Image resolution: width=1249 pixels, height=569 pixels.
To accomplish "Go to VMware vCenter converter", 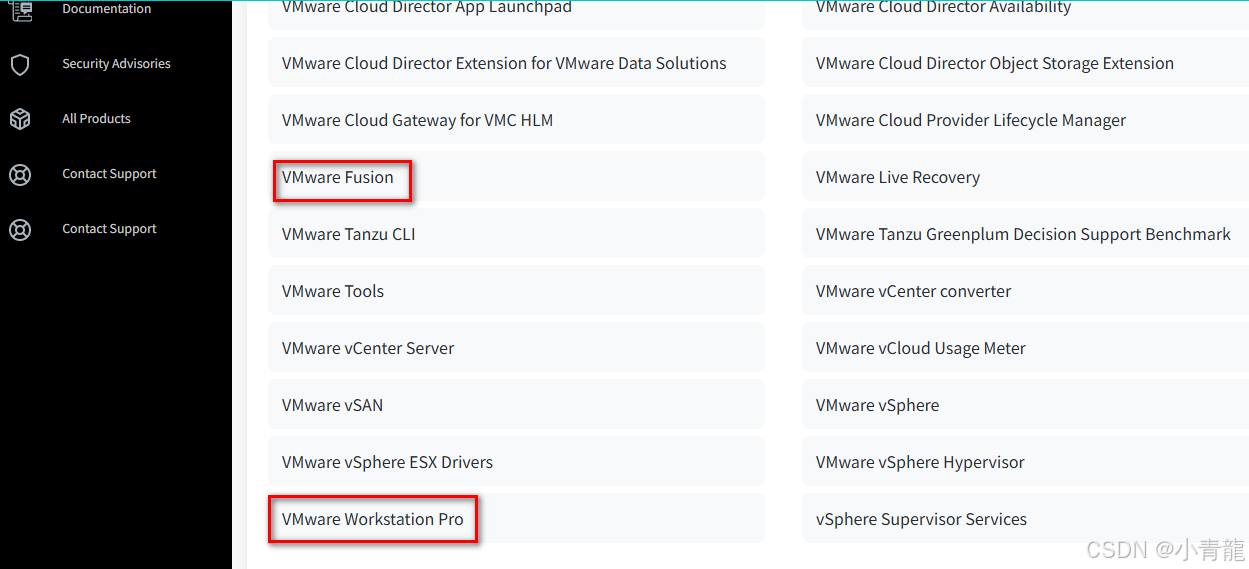I will (1025, 291).
